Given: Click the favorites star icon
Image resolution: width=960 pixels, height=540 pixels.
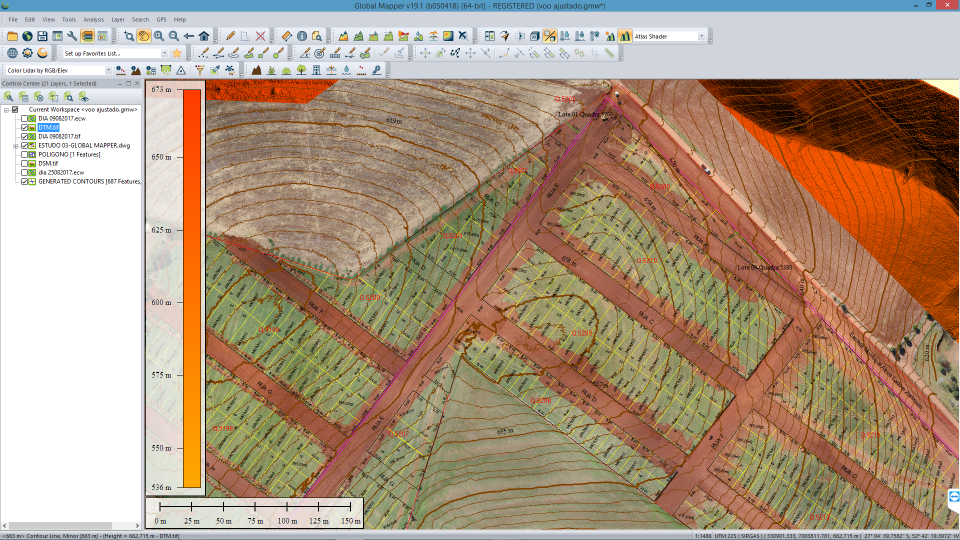Looking at the screenshot, I should [x=177, y=53].
